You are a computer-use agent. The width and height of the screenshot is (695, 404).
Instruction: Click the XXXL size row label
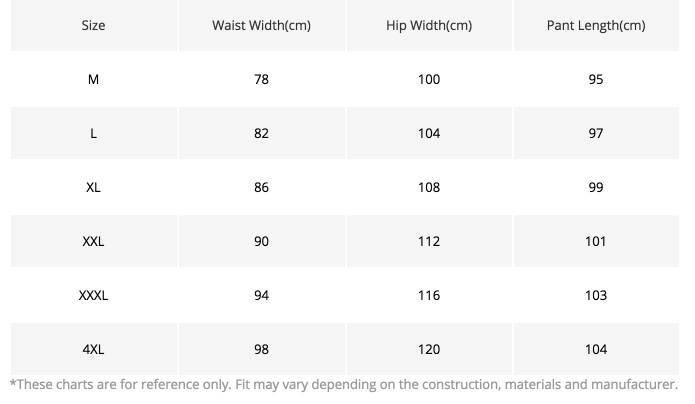click(x=93, y=295)
